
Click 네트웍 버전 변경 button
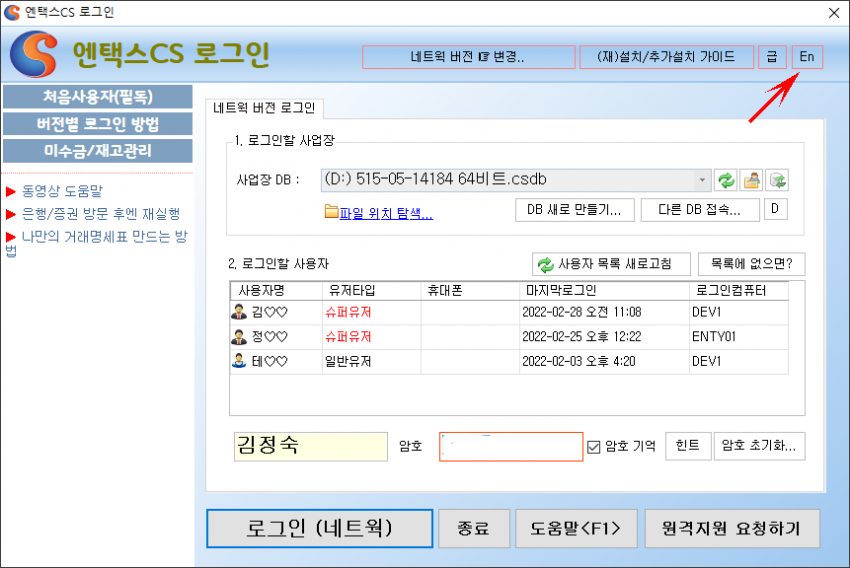[x=468, y=57]
